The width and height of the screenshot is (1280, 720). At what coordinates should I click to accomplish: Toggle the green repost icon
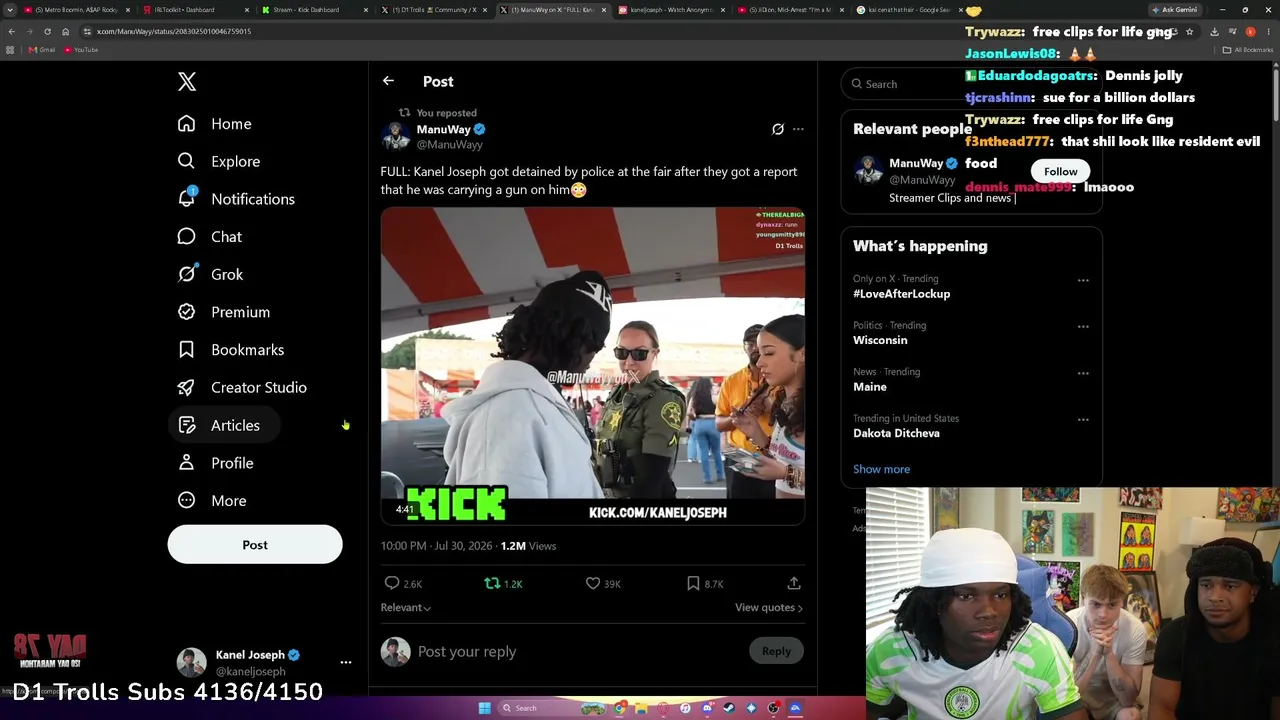(x=492, y=583)
